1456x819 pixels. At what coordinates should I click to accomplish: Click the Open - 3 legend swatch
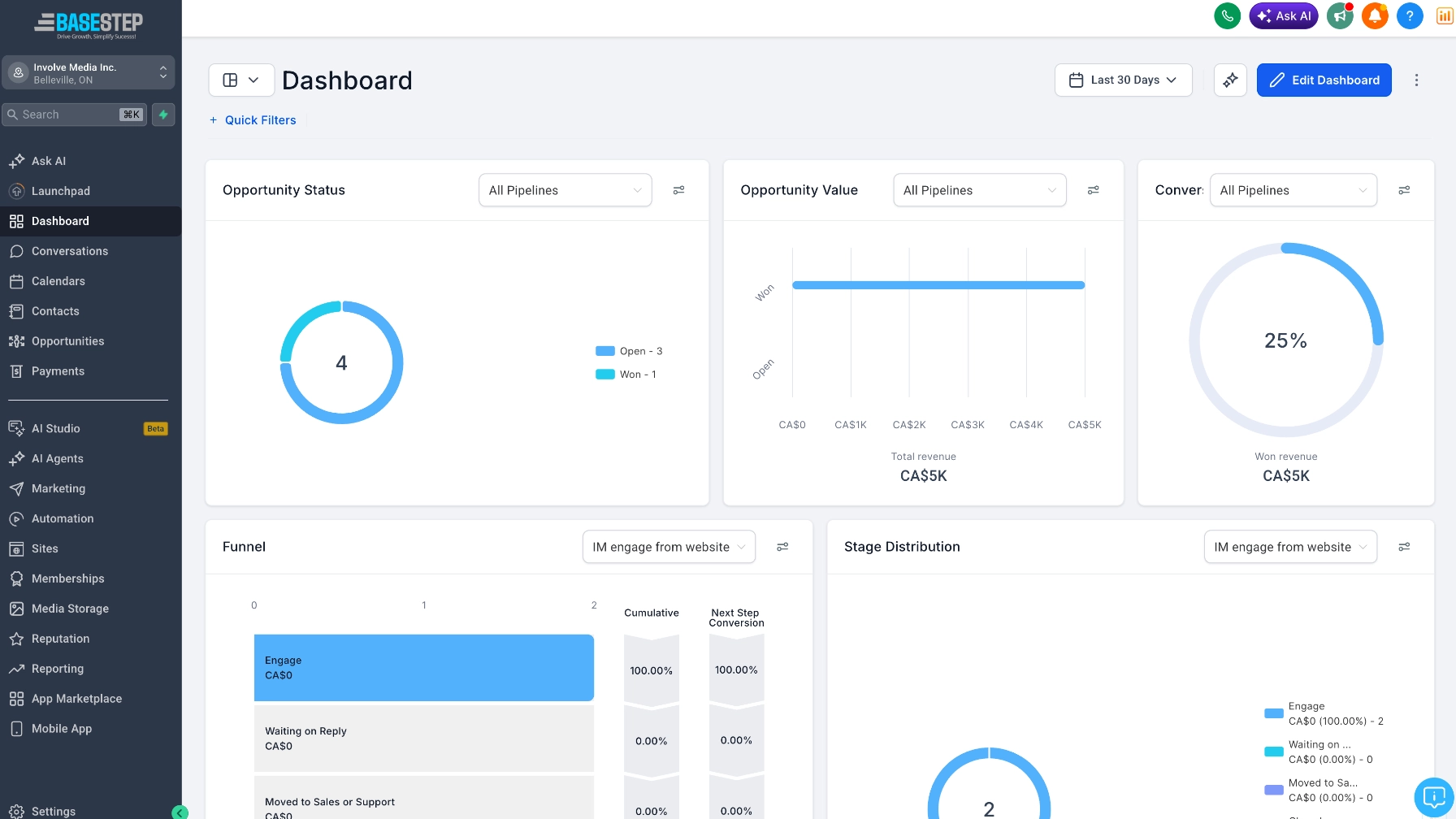click(x=604, y=351)
